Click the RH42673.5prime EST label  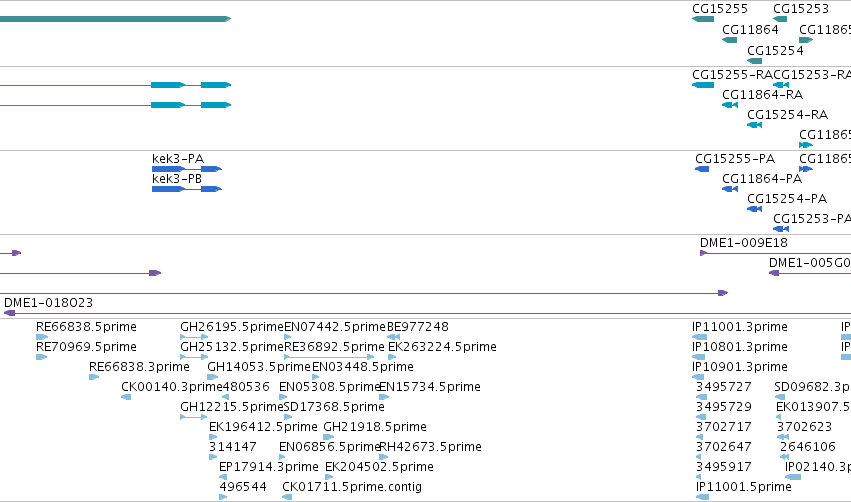point(430,447)
